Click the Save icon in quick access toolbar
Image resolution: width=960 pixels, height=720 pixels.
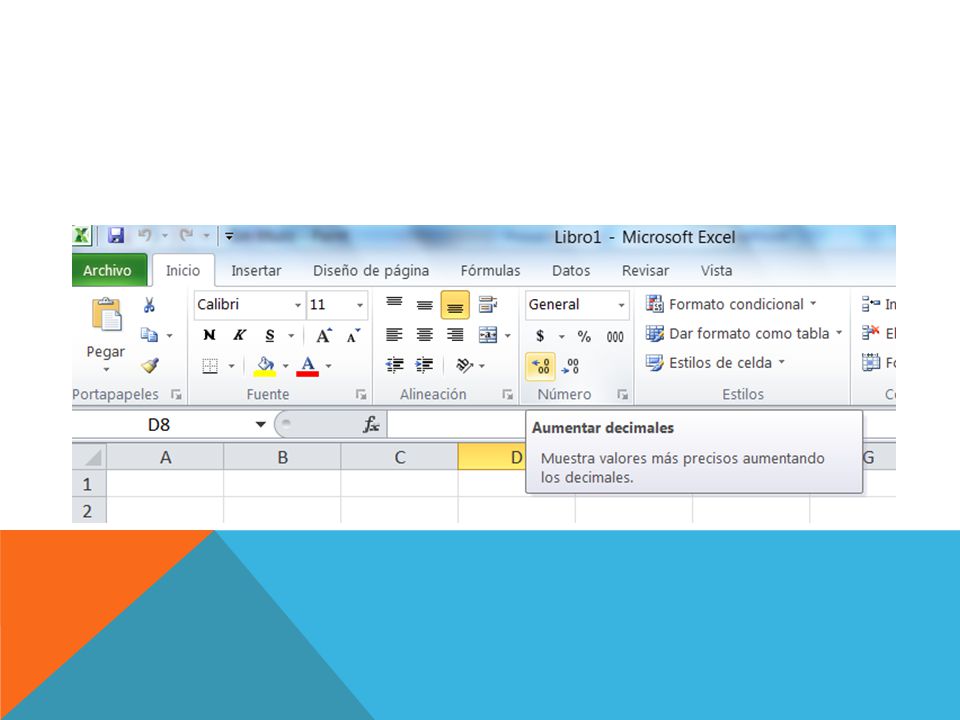(116, 235)
